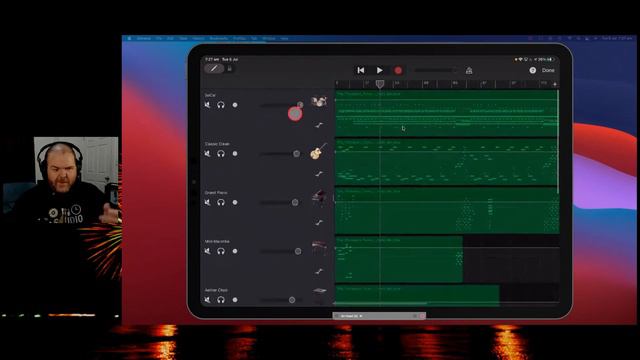Click the record-enable dot on Grand Piano track
Screen dimensions: 640x360
pos(235,202)
